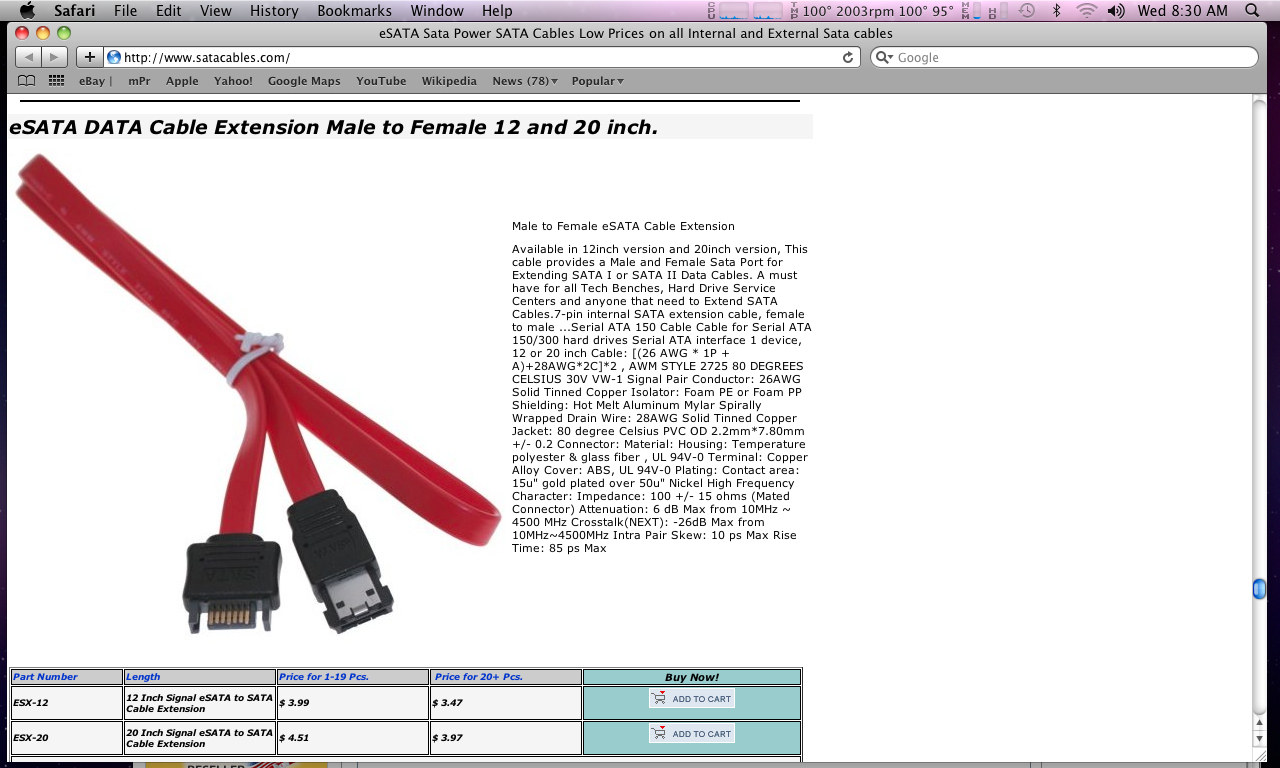Viewport: 1280px width, 768px height.
Task: Click the scrollbar down arrow
Action: (1259, 739)
